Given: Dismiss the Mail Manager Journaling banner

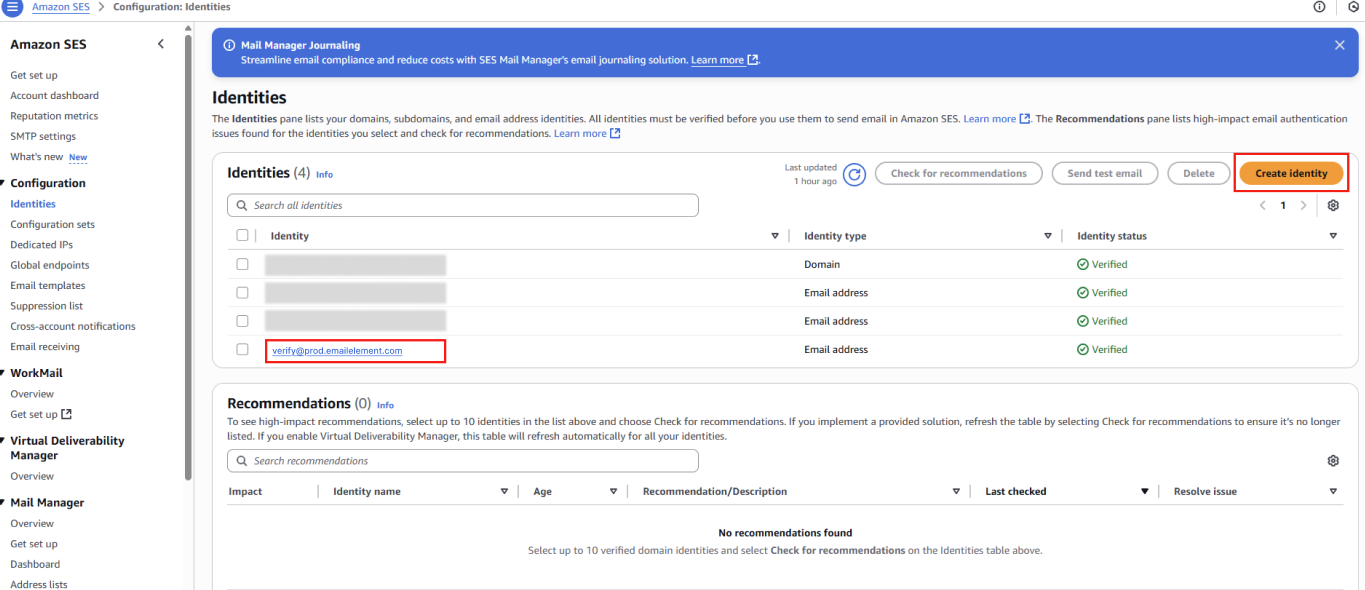Looking at the screenshot, I should [x=1340, y=45].
